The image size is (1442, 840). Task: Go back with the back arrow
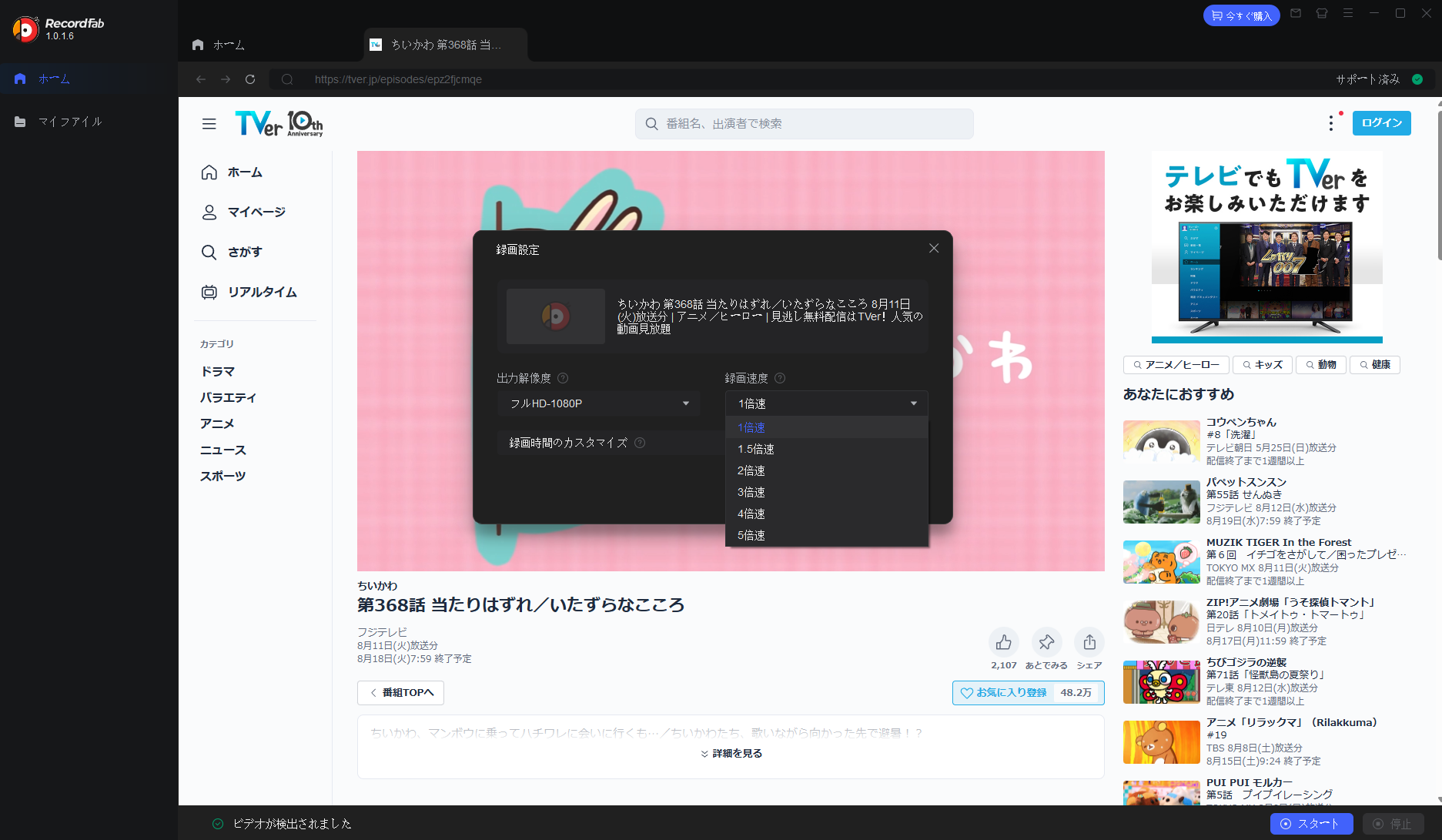[x=201, y=79]
